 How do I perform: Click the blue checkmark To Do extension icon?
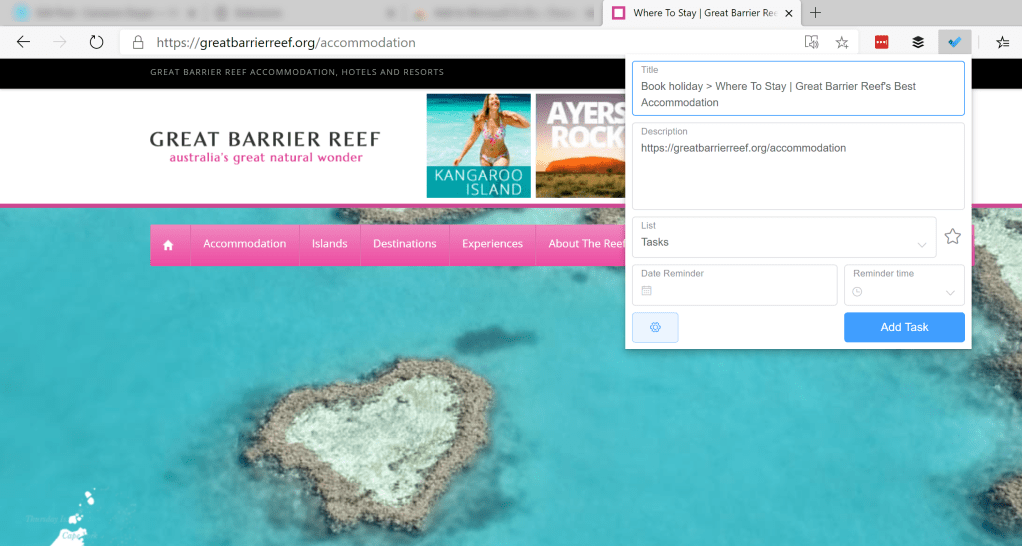954,42
